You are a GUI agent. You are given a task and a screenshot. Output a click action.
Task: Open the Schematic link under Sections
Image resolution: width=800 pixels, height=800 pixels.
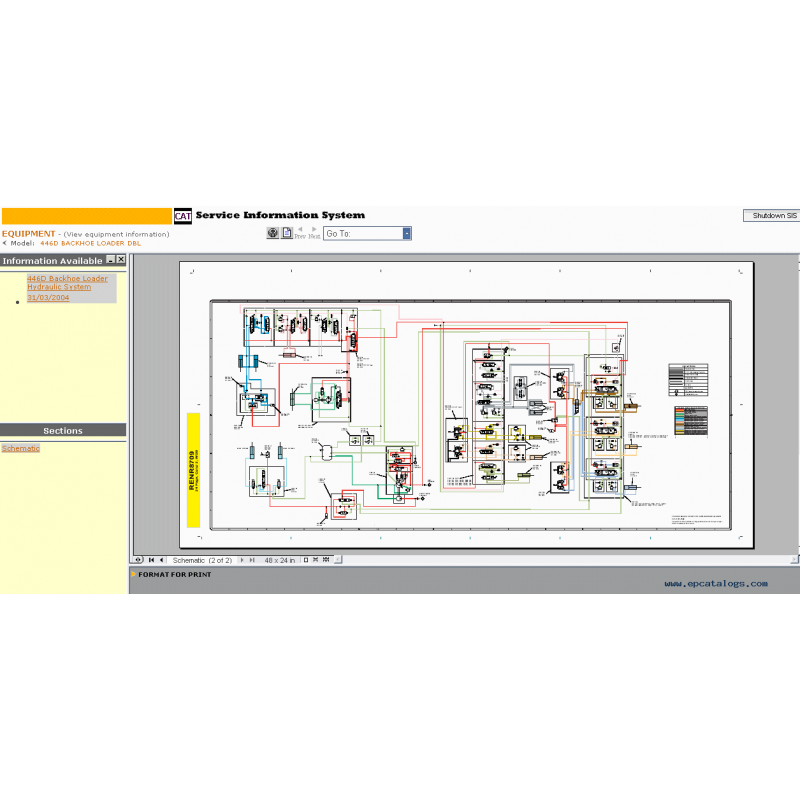(x=21, y=449)
